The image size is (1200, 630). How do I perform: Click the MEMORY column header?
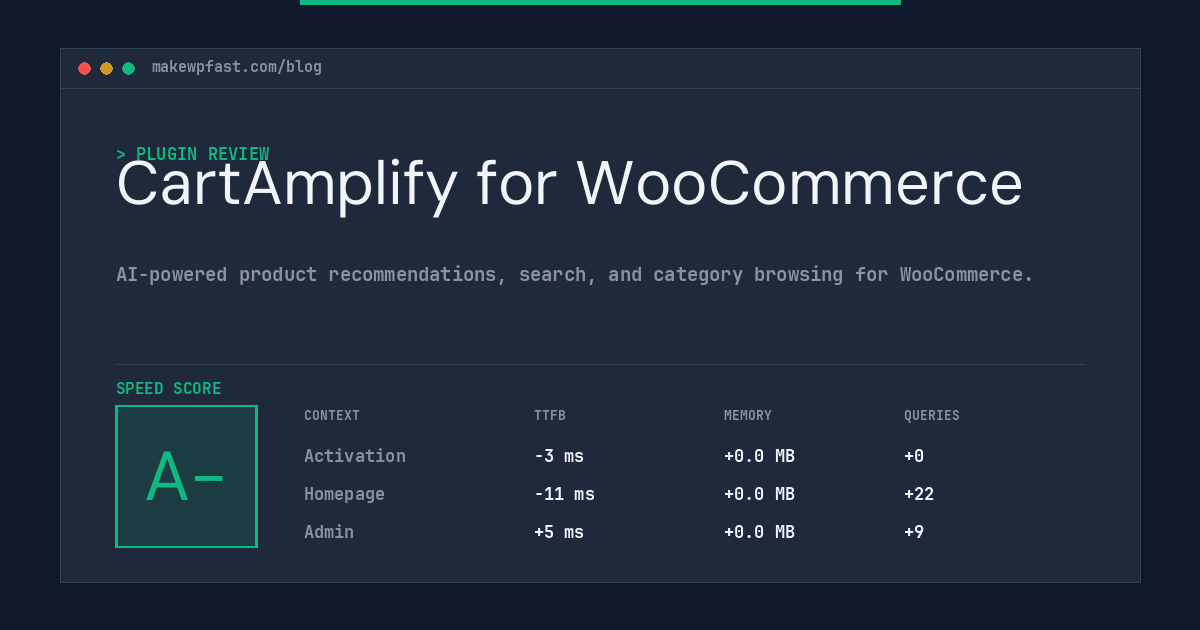tap(748, 416)
